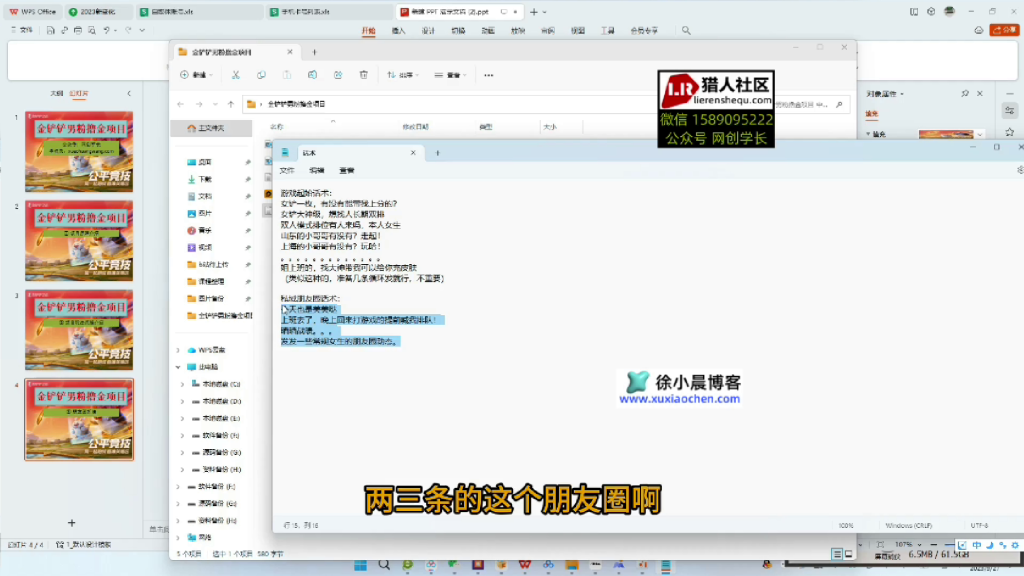Click the Paste icon in the Explorer toolbar

(x=287, y=74)
